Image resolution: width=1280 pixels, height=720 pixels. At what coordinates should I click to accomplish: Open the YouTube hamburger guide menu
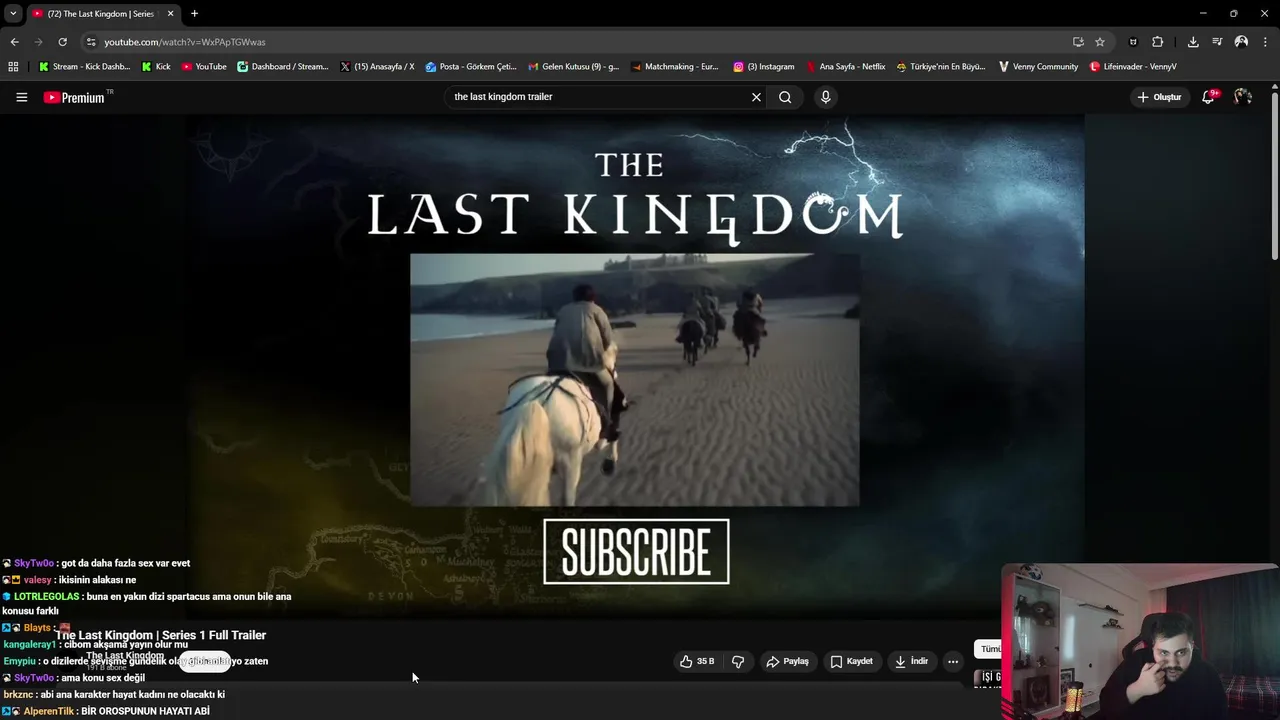point(21,97)
